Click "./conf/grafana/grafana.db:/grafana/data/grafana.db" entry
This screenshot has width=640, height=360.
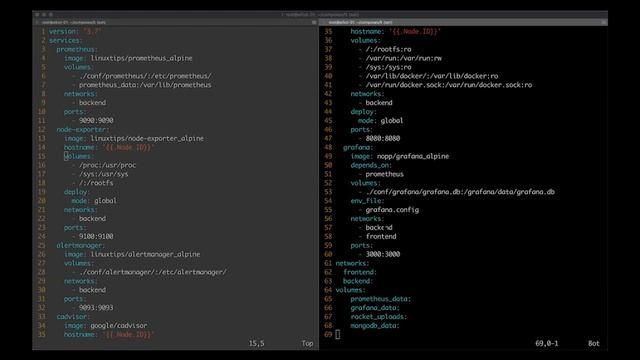[x=460, y=192]
